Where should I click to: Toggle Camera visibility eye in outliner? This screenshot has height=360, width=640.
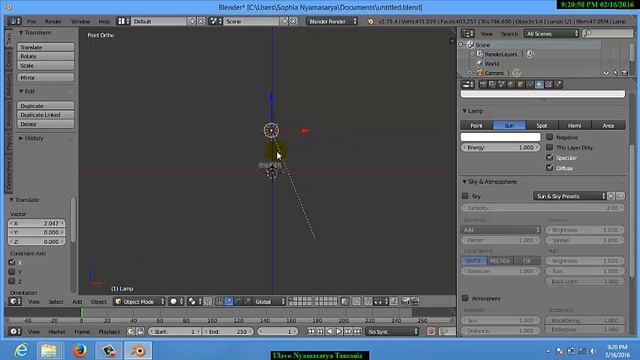pyautogui.click(x=606, y=73)
